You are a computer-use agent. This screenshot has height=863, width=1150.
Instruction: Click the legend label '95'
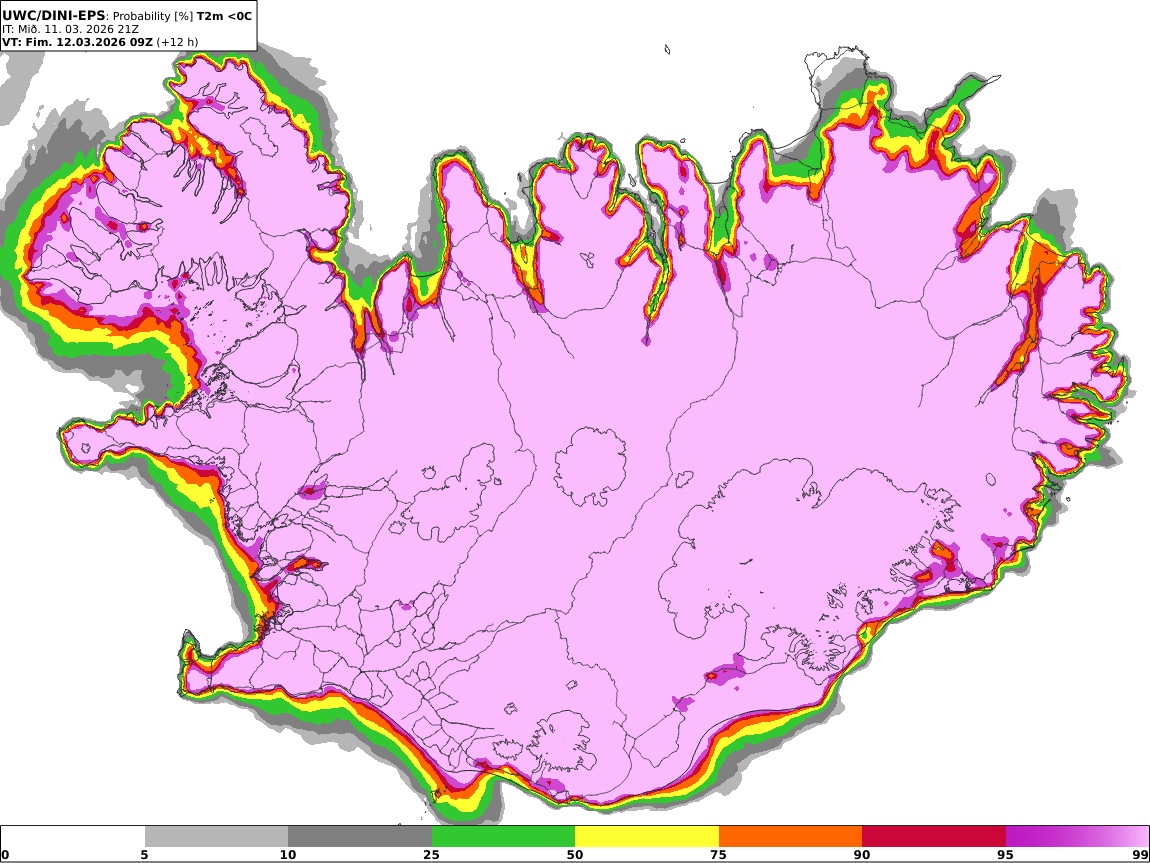(x=1006, y=855)
